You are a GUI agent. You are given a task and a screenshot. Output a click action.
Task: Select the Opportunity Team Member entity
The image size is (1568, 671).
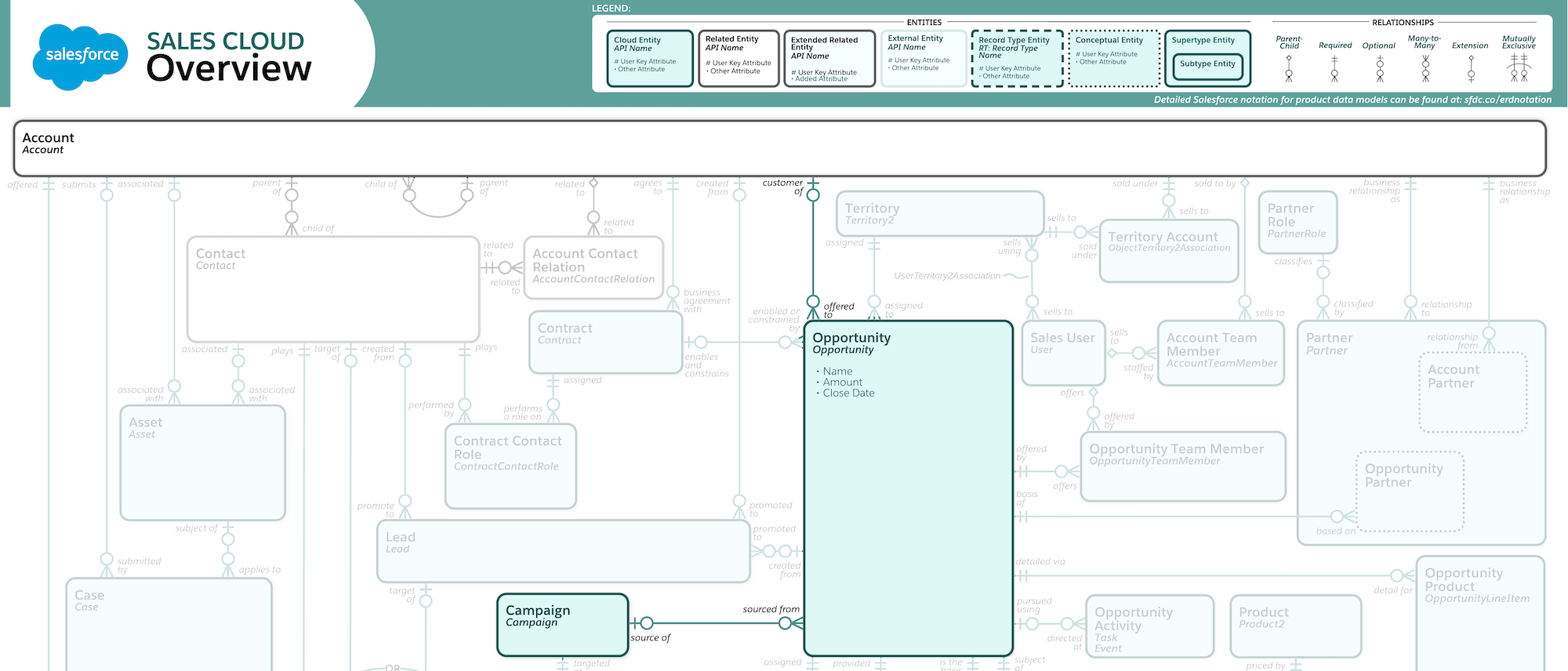(x=1183, y=466)
